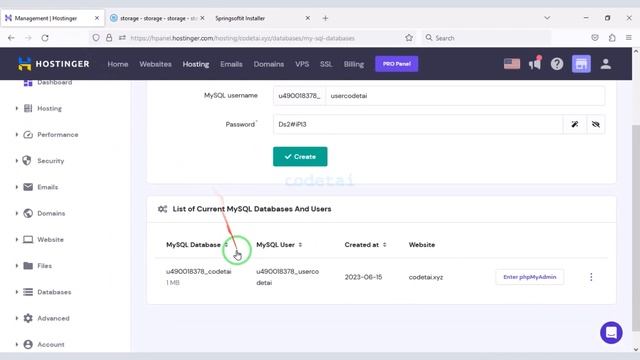Expand the Performance sidebar section
The height and width of the screenshot is (360, 640).
[x=17, y=134]
